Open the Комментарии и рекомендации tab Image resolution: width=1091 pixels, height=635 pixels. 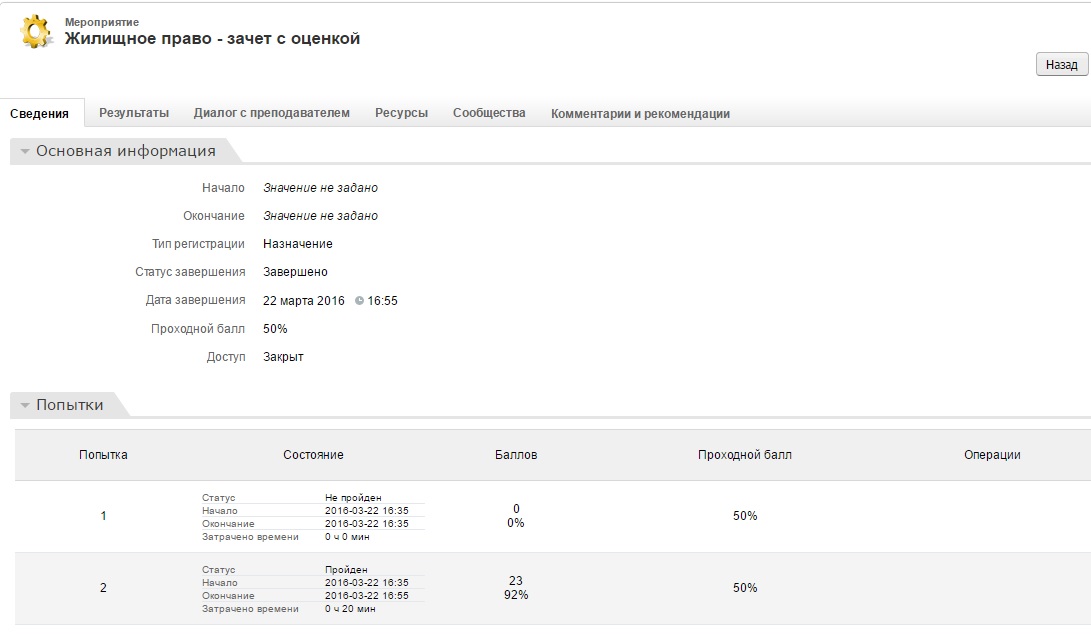(640, 114)
